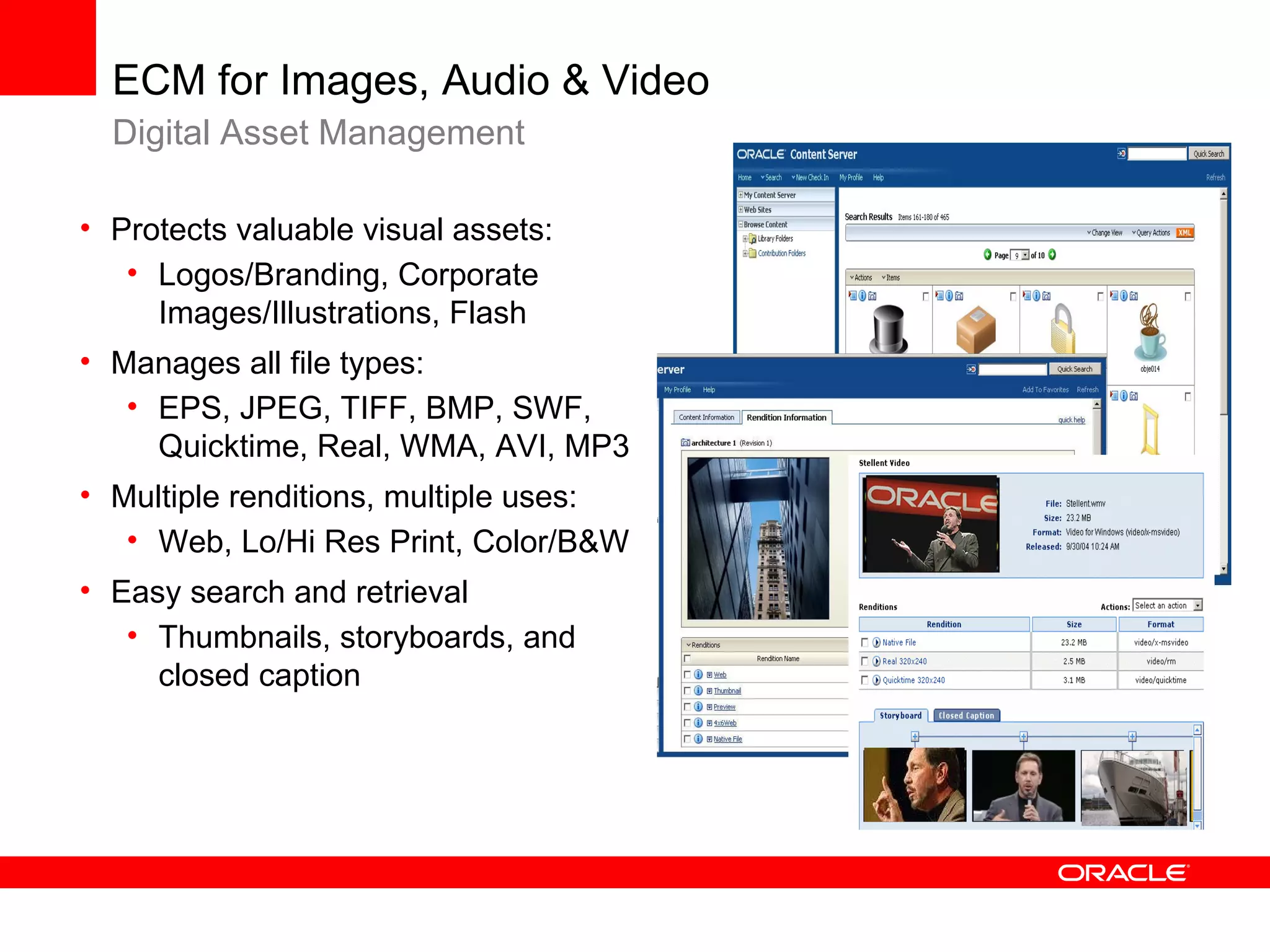The height and width of the screenshot is (952, 1270).
Task: Tick the Real 320x240 checkbox
Action: [864, 661]
